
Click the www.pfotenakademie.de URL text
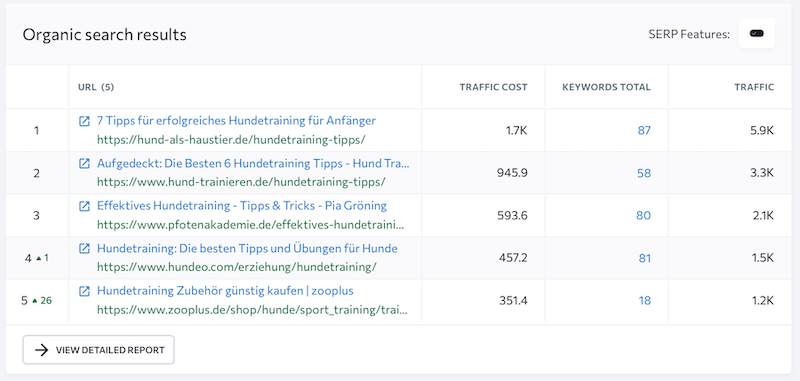pyautogui.click(x=251, y=224)
